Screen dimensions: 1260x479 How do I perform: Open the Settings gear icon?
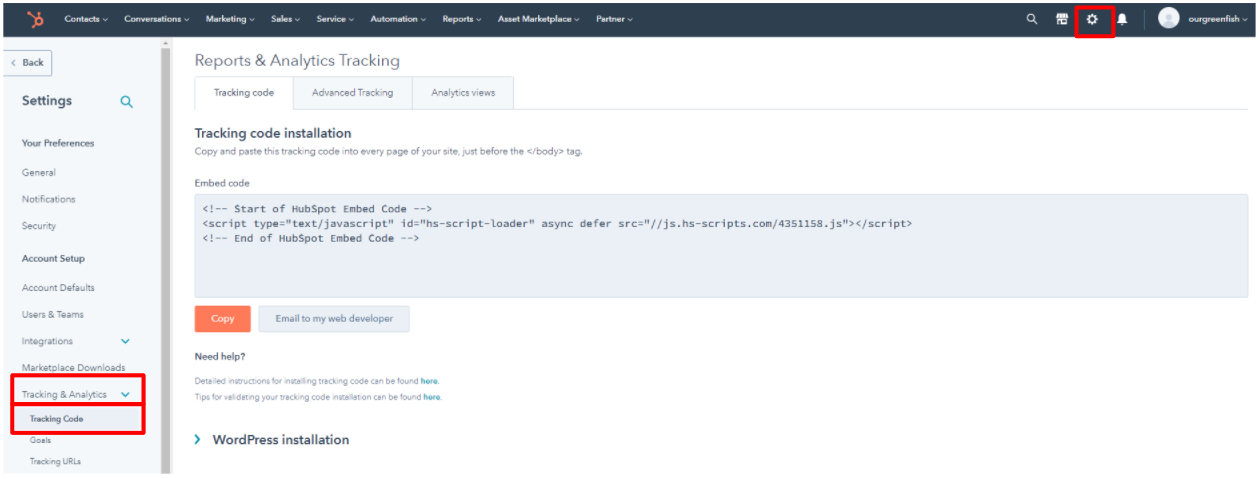pyautogui.click(x=1092, y=19)
